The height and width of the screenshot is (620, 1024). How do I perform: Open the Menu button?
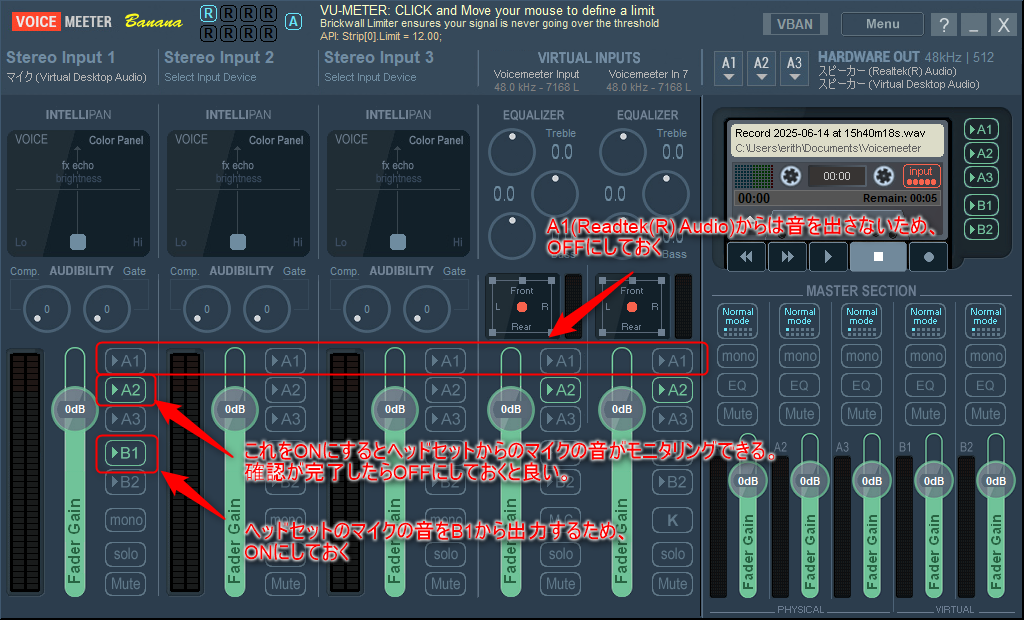pyautogui.click(x=882, y=24)
